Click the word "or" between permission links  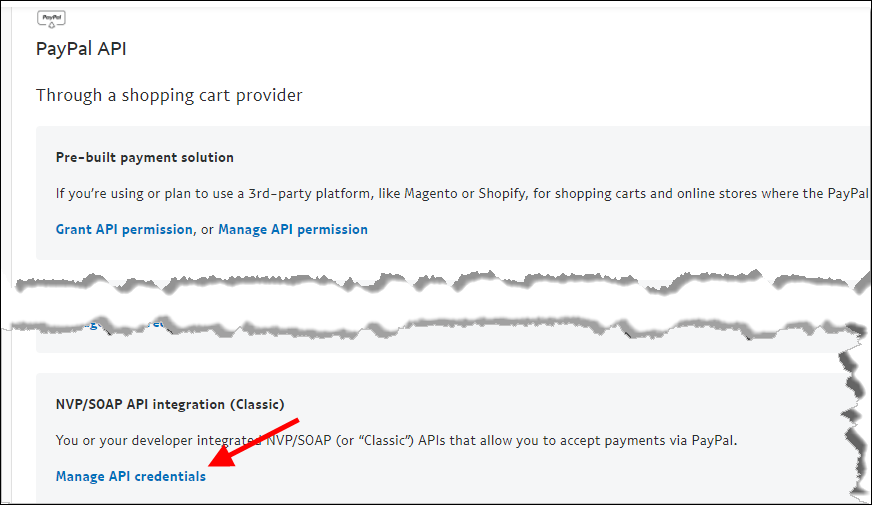tap(208, 229)
